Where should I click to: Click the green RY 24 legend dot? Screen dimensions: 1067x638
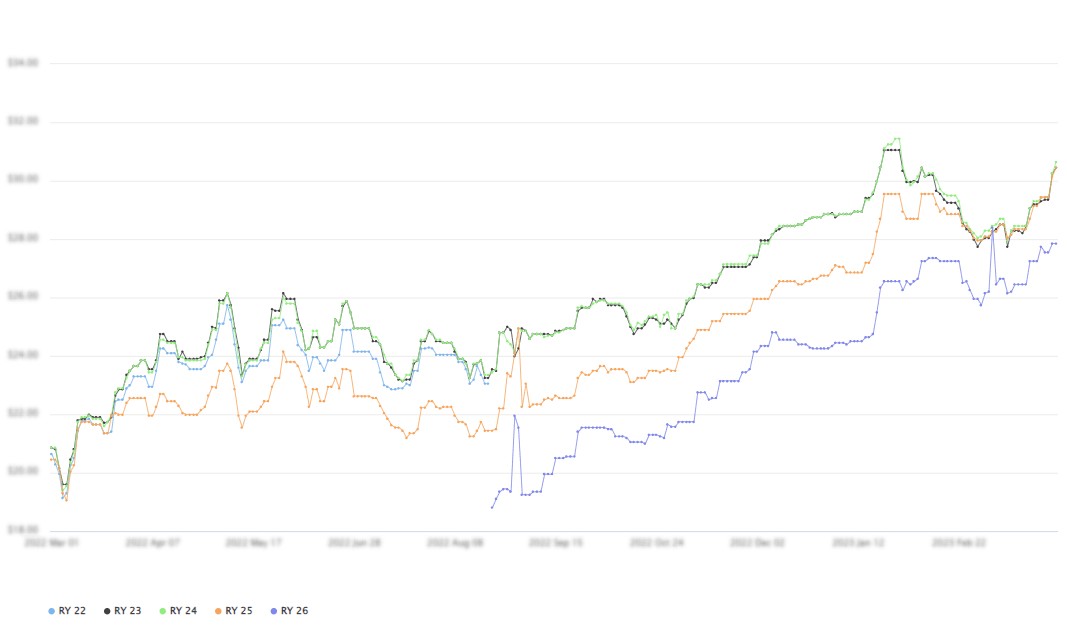[x=163, y=611]
